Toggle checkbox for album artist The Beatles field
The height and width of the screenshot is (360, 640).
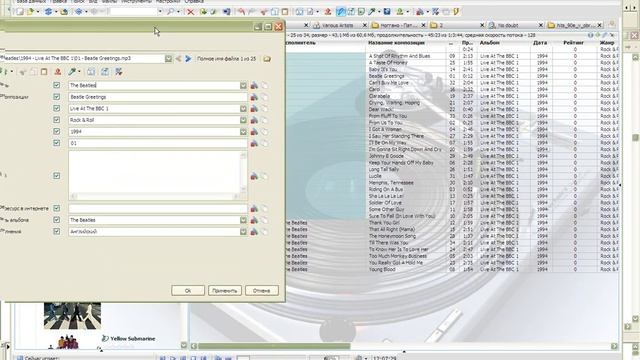(57, 220)
